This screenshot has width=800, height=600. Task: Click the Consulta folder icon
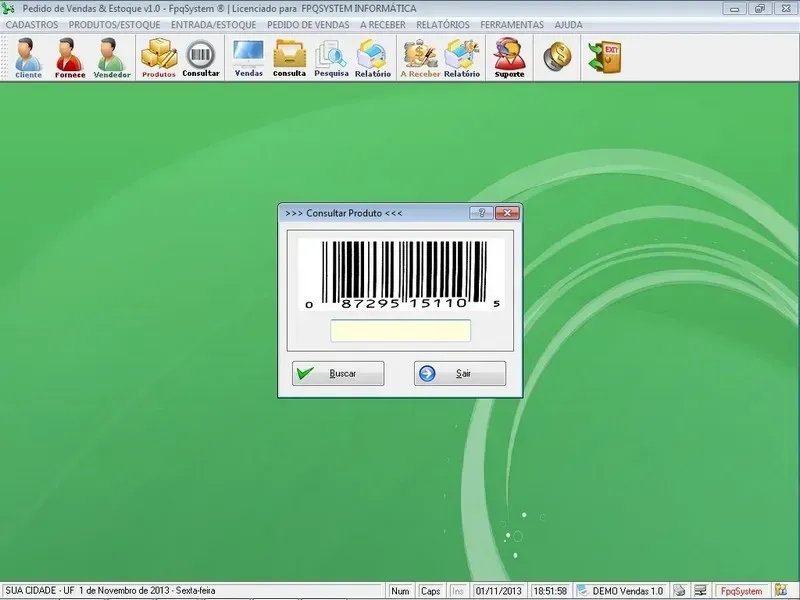click(x=289, y=58)
